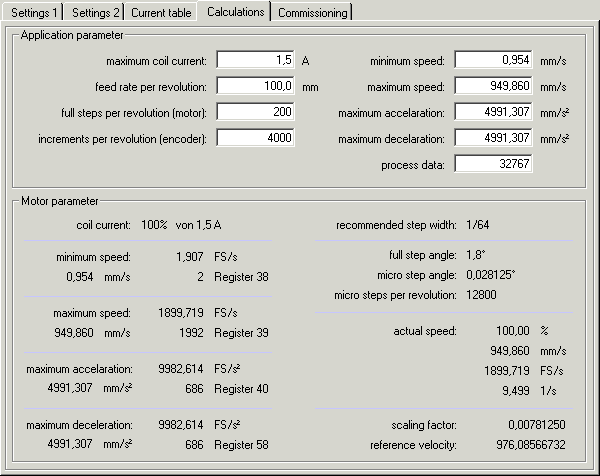Image resolution: width=600 pixels, height=476 pixels.
Task: Click micro step angle value '0,028125°'
Action: coord(491,275)
